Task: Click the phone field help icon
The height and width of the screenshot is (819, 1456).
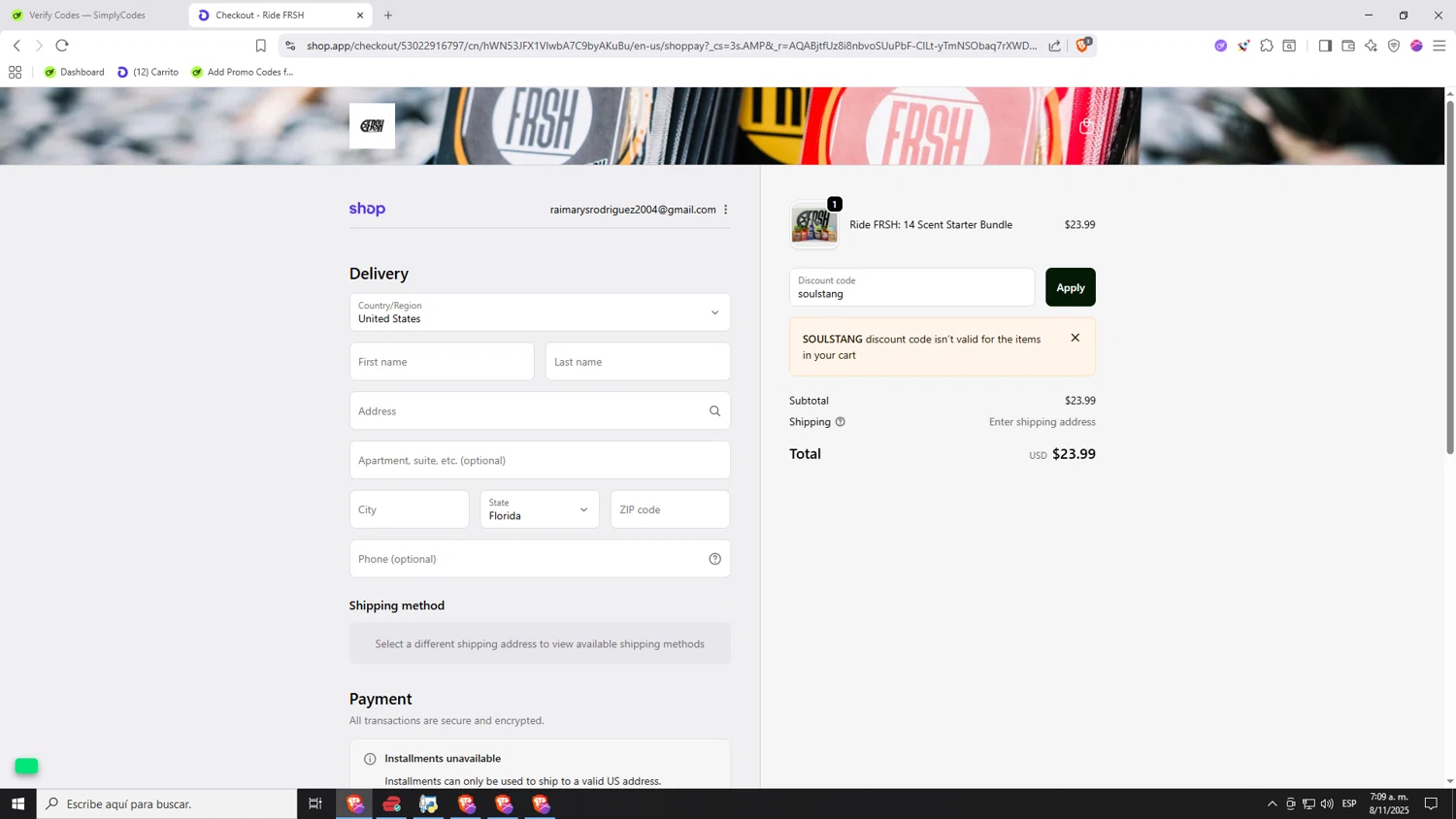Action: pos(715,559)
